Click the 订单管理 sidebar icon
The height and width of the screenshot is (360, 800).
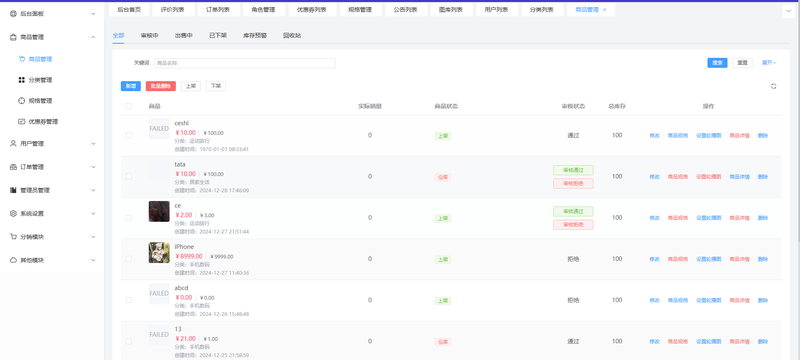click(13, 167)
